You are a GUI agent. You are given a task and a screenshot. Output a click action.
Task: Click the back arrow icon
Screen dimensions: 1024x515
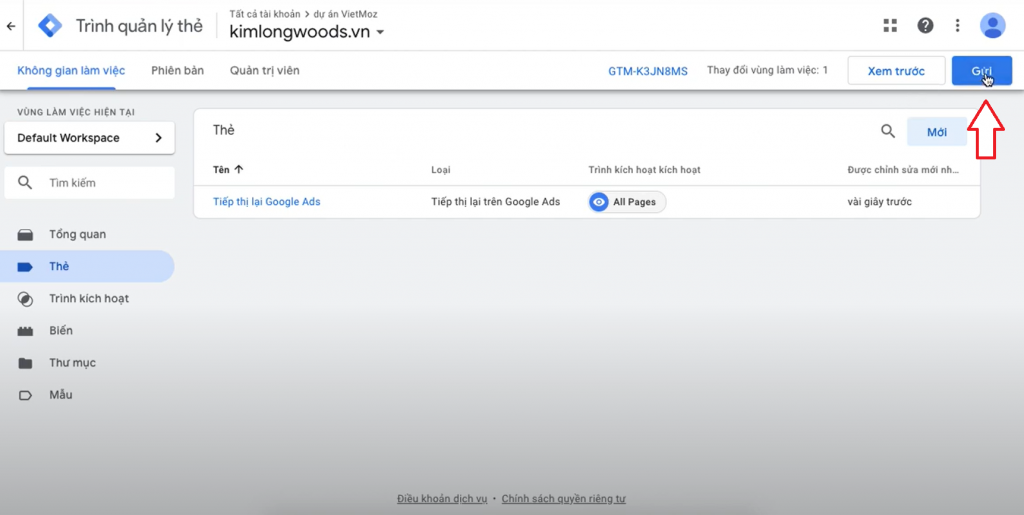(x=10, y=26)
